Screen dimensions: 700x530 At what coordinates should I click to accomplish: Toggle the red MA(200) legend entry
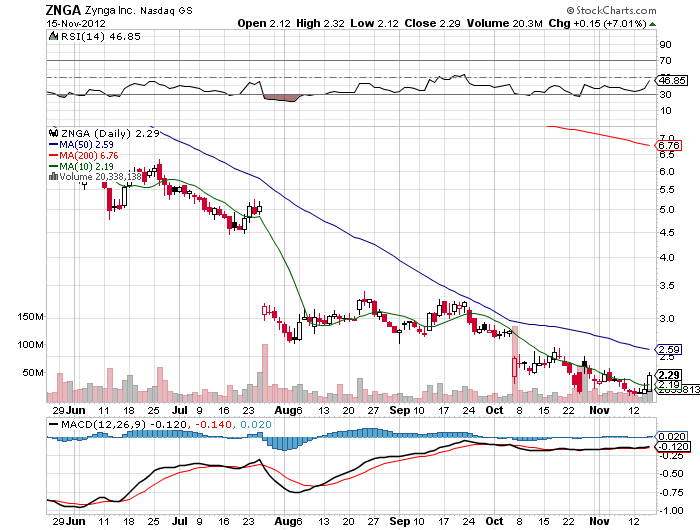tap(83, 155)
